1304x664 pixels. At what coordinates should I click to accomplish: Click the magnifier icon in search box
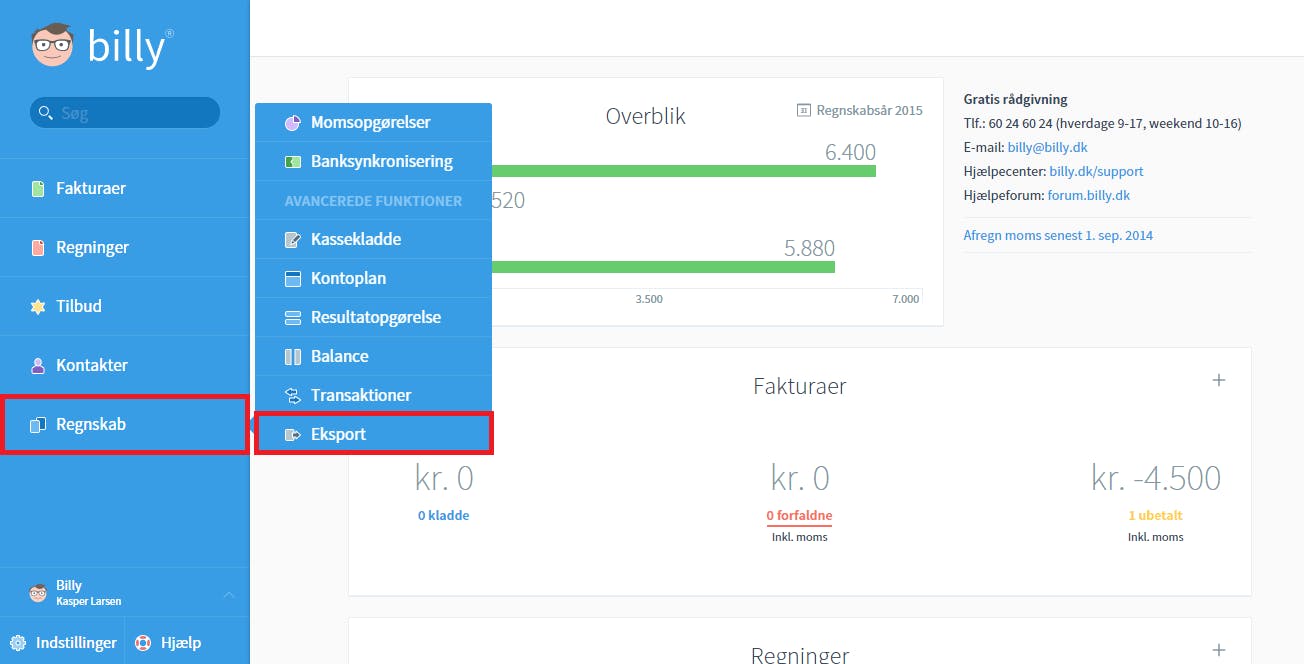(x=45, y=113)
